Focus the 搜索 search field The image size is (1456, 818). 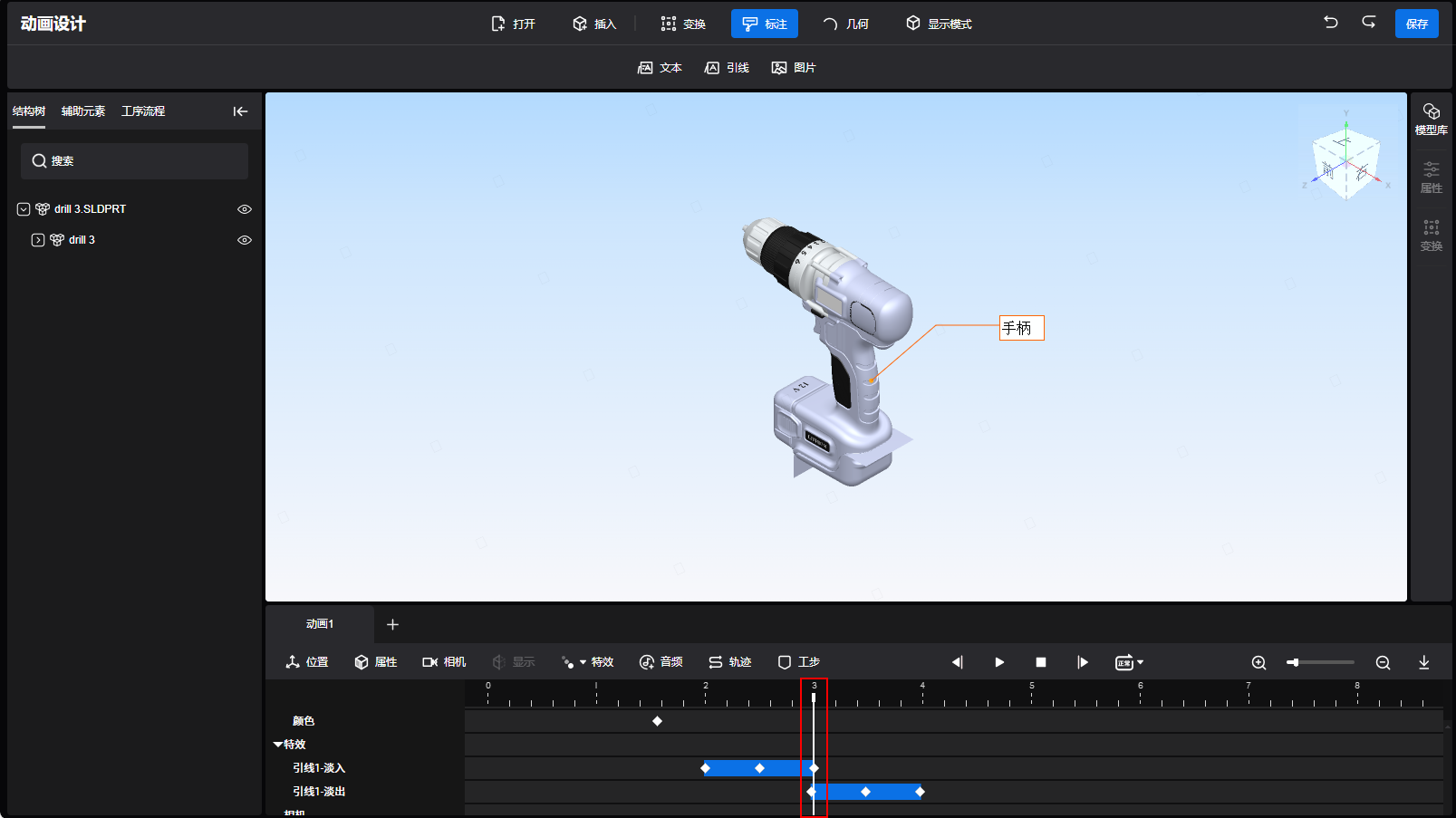point(134,161)
